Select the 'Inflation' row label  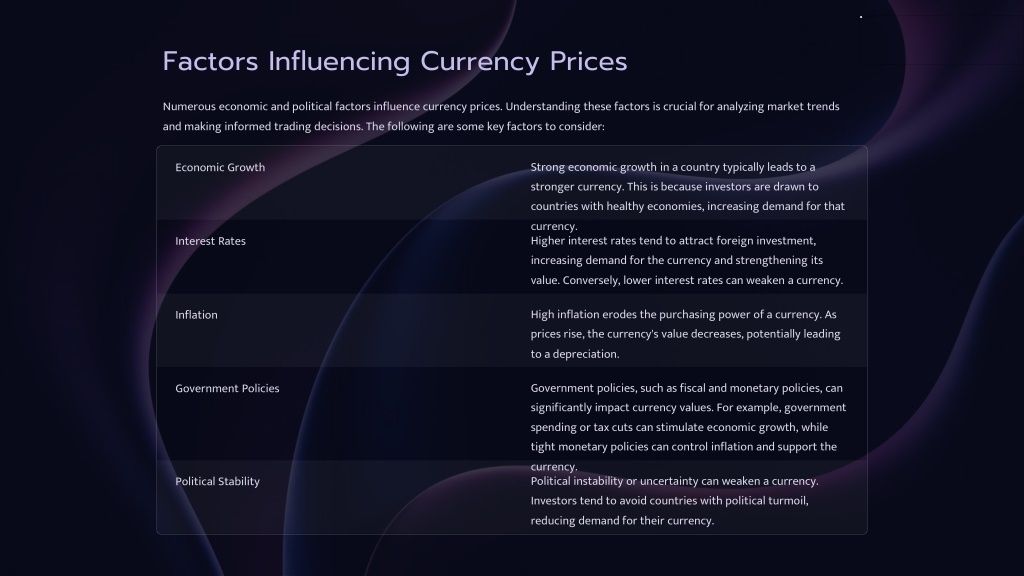196,315
